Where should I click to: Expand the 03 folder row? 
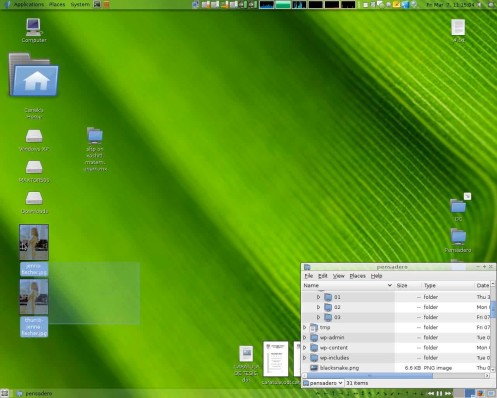tap(318, 317)
